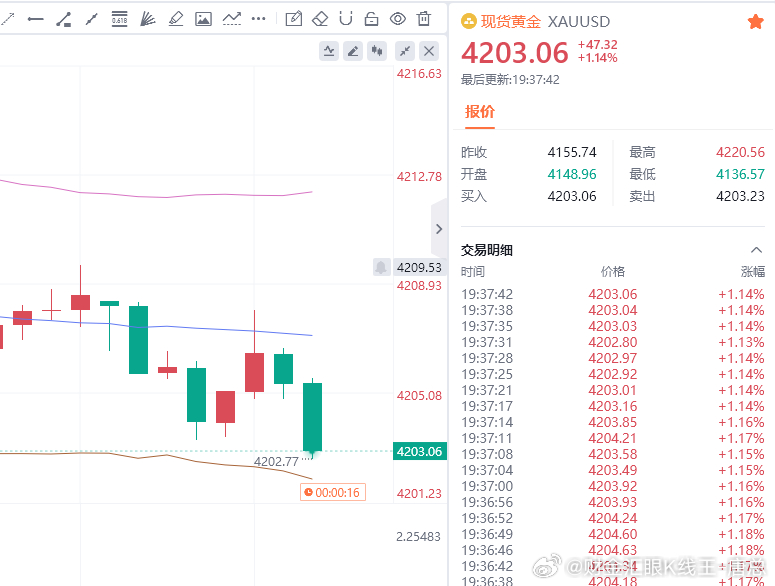Open the note edit tool
This screenshot has width=775, height=586.
coord(294,19)
